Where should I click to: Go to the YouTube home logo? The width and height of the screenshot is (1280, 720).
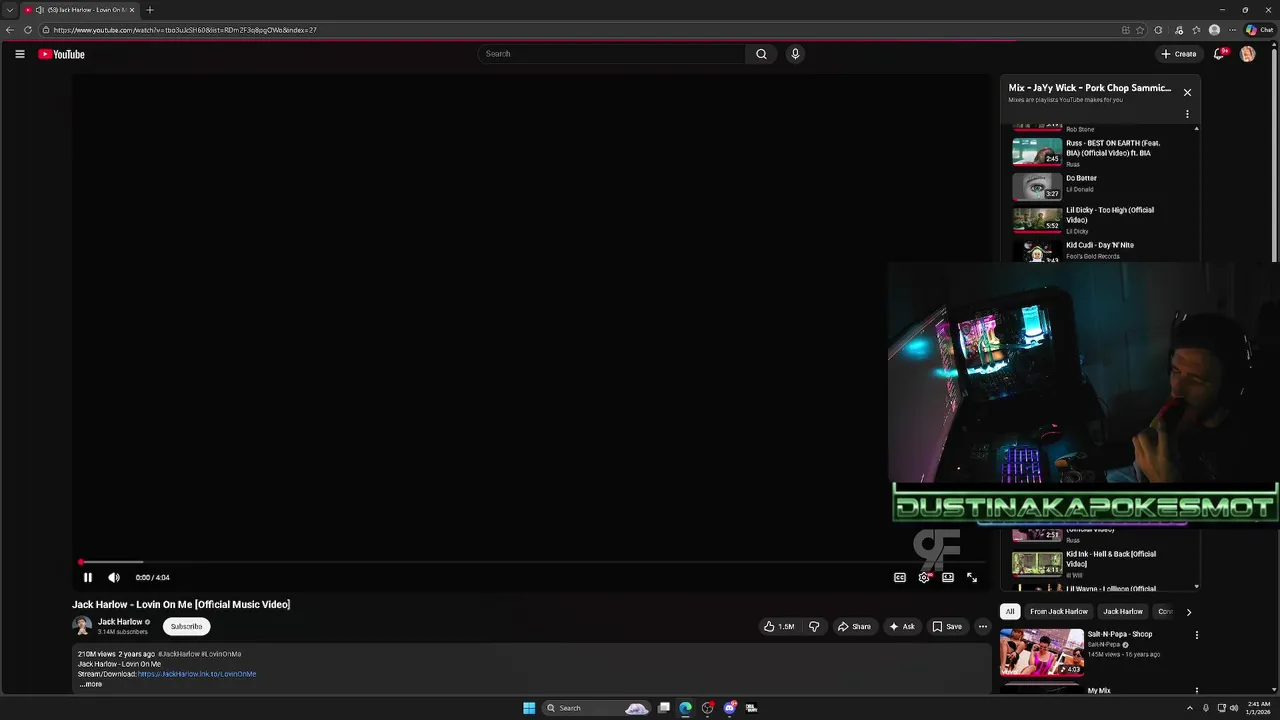61,54
